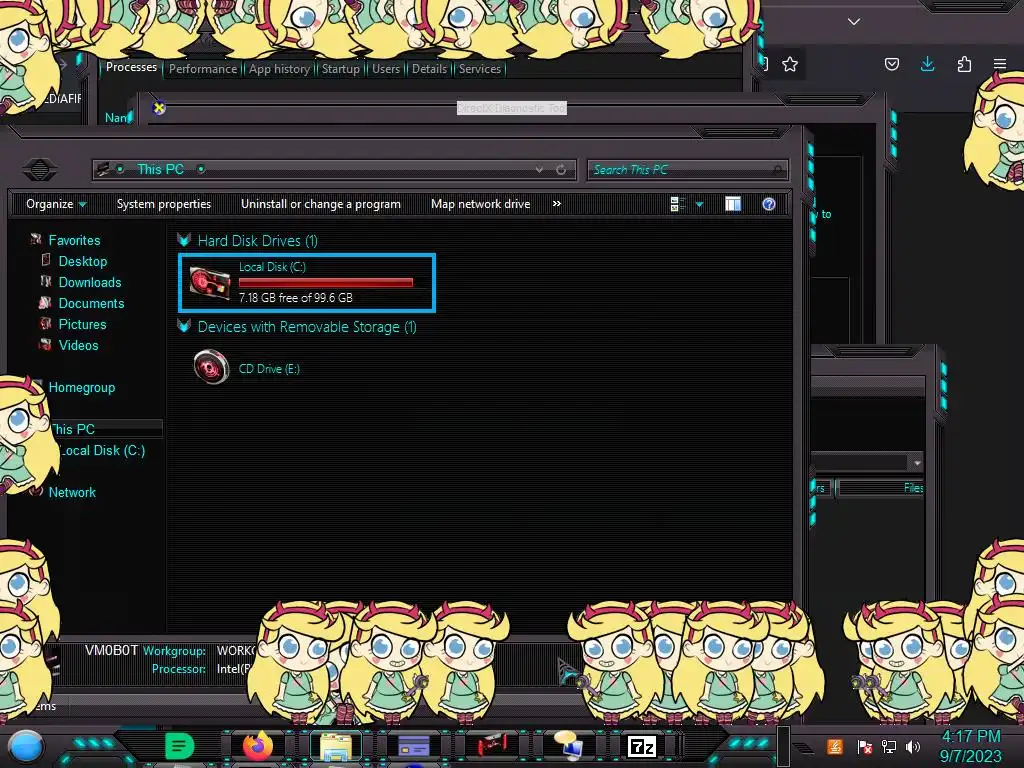This screenshot has height=768, width=1024.
Task: Open Action Center flag tray icon
Action: [x=864, y=746]
